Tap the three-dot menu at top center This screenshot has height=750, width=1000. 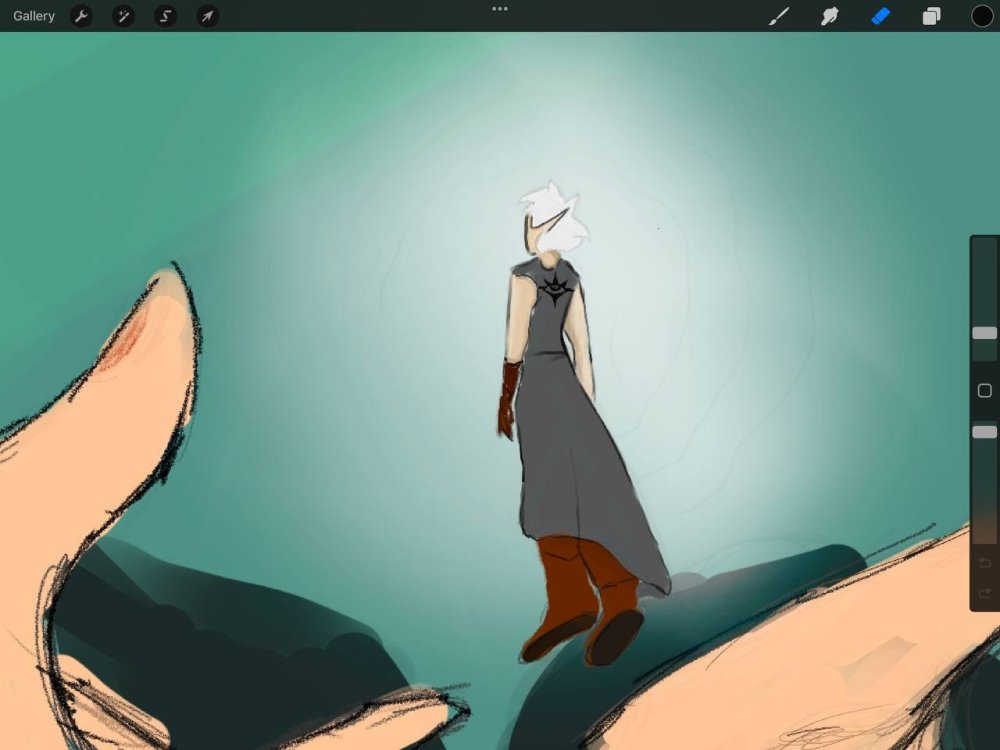(x=500, y=9)
